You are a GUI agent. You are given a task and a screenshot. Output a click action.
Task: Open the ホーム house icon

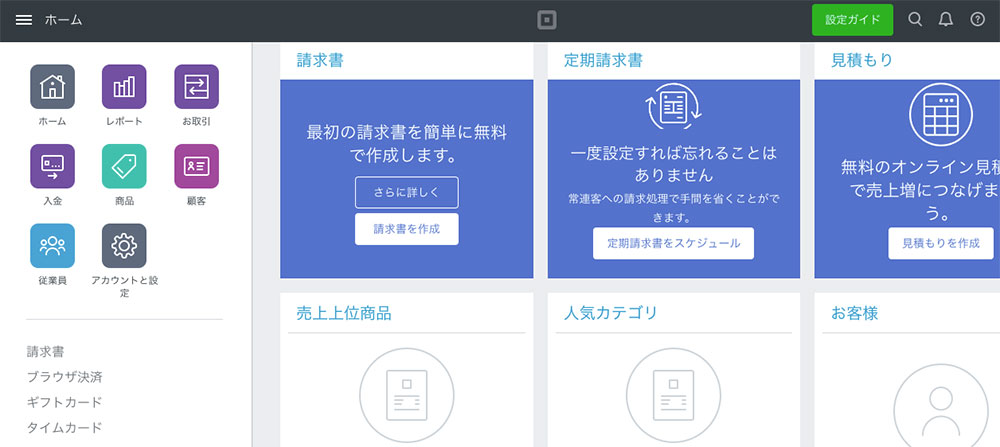click(52, 87)
